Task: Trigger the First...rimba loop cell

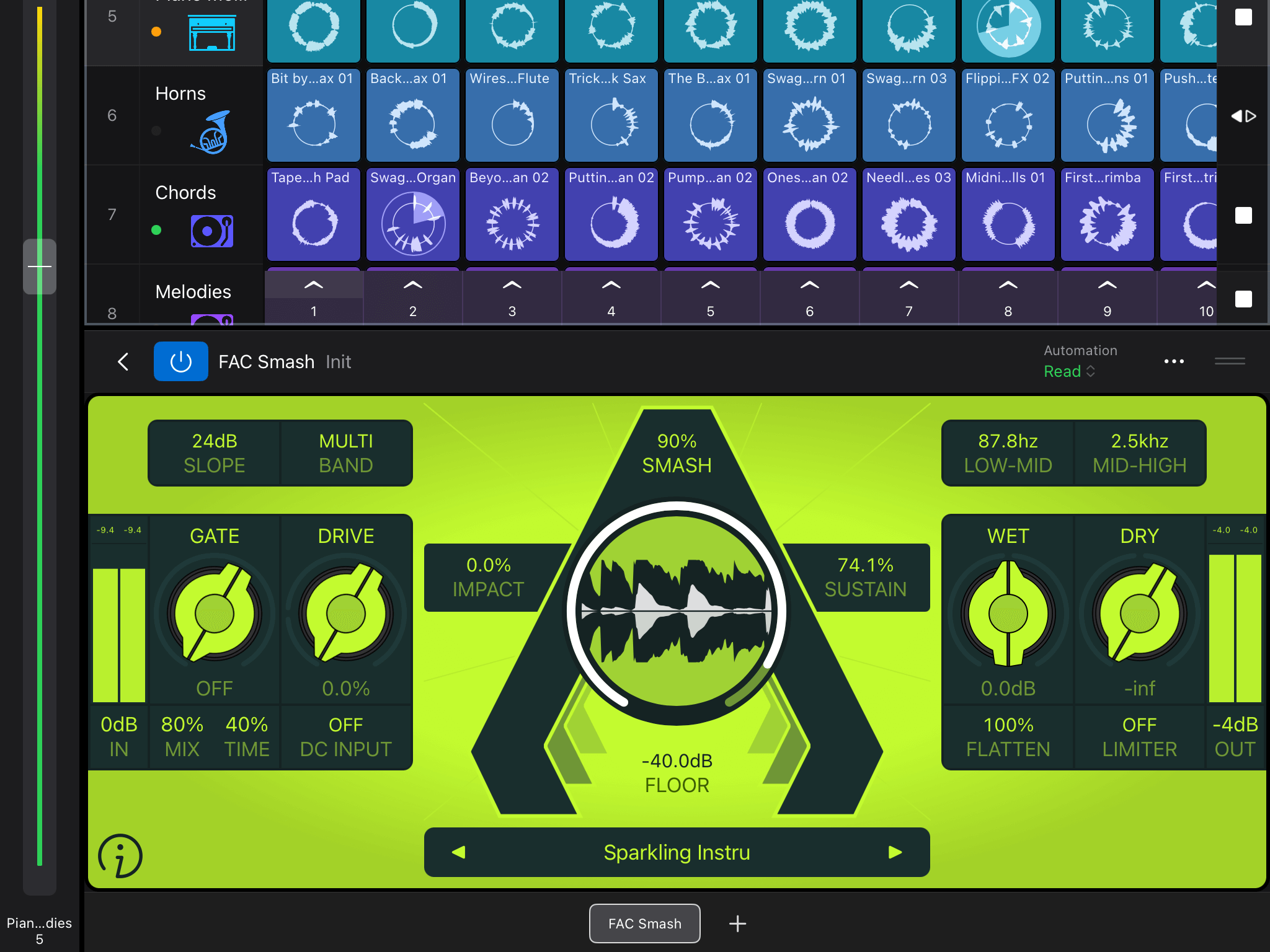Action: tap(1107, 214)
